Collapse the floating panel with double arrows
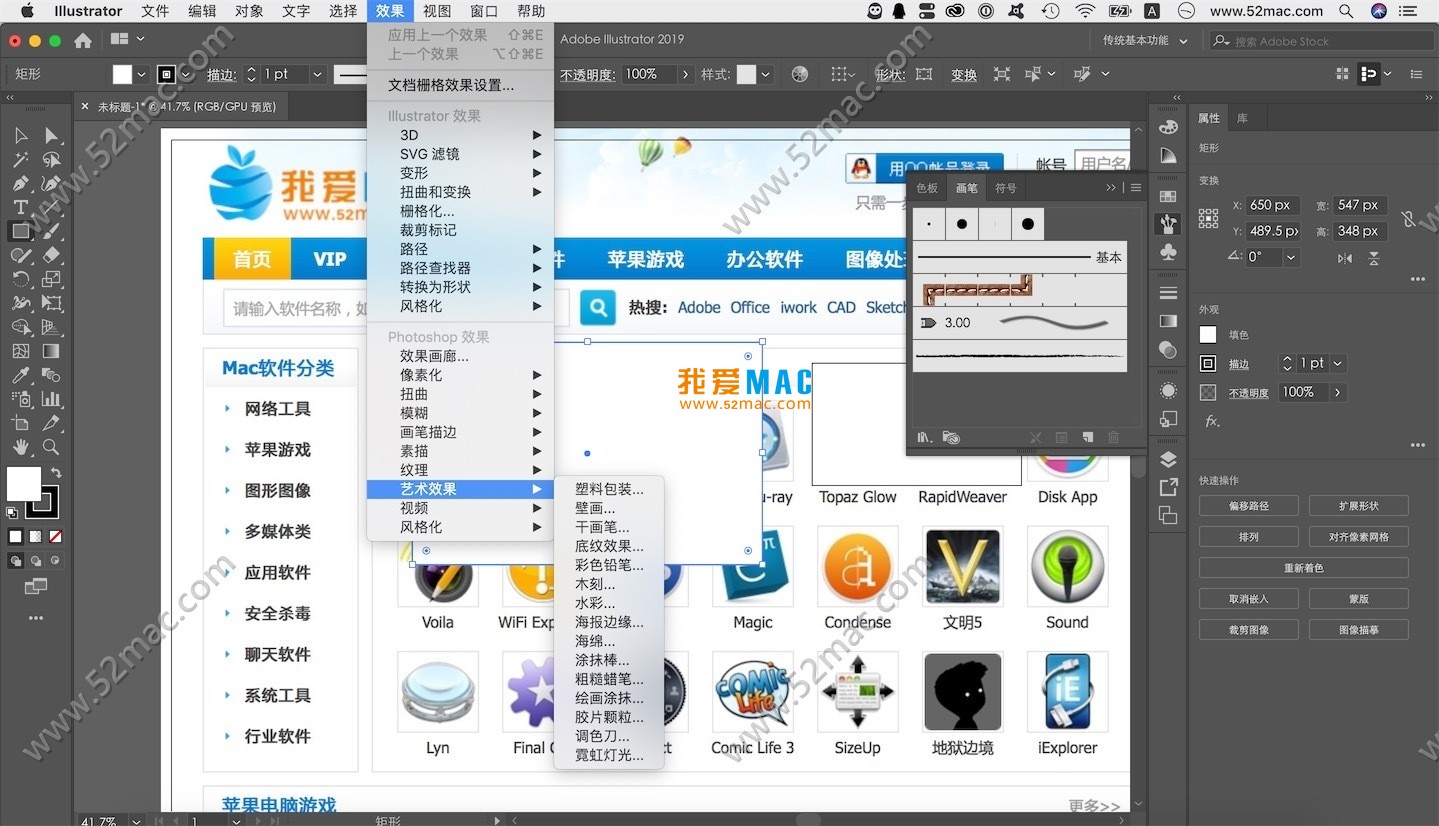 tap(1111, 188)
